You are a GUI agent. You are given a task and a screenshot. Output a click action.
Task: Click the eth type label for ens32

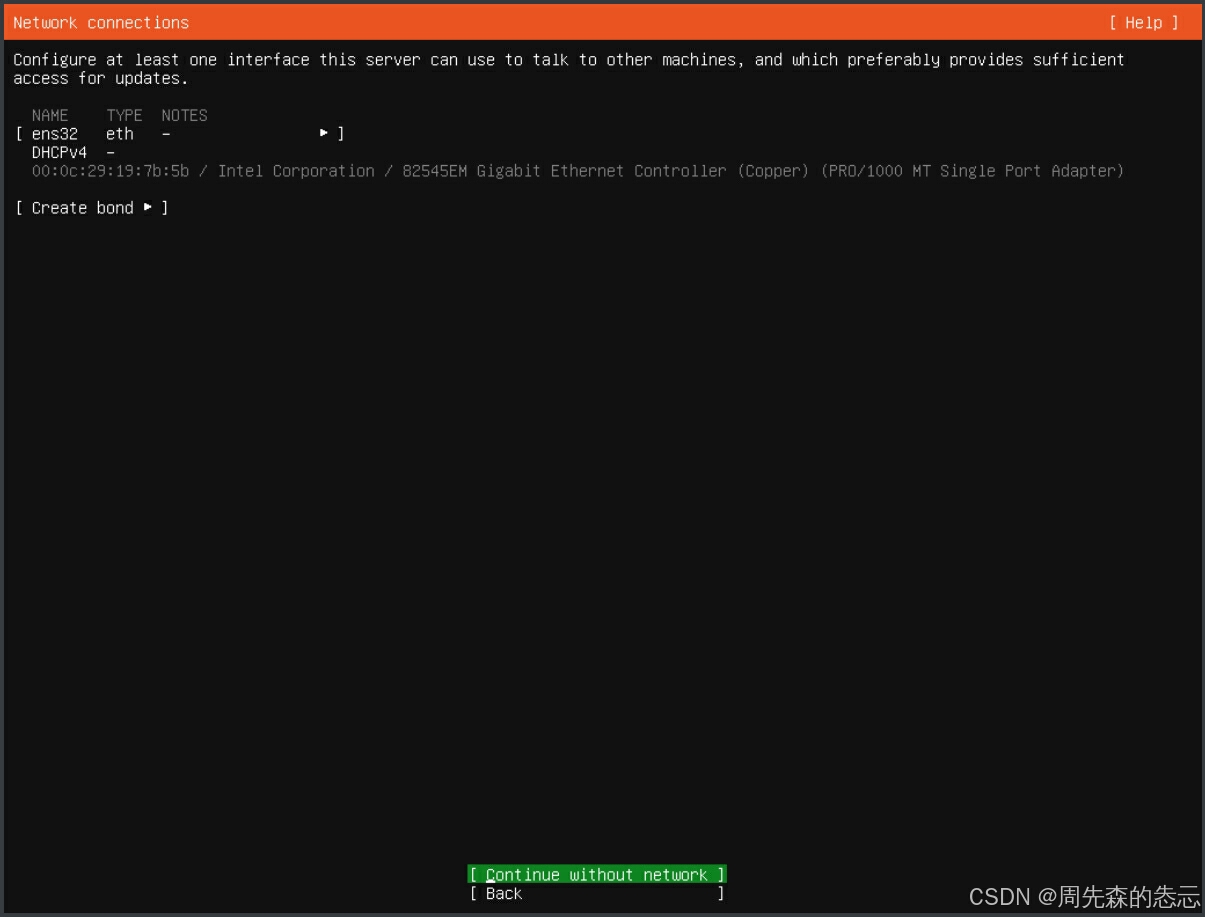click(x=120, y=133)
